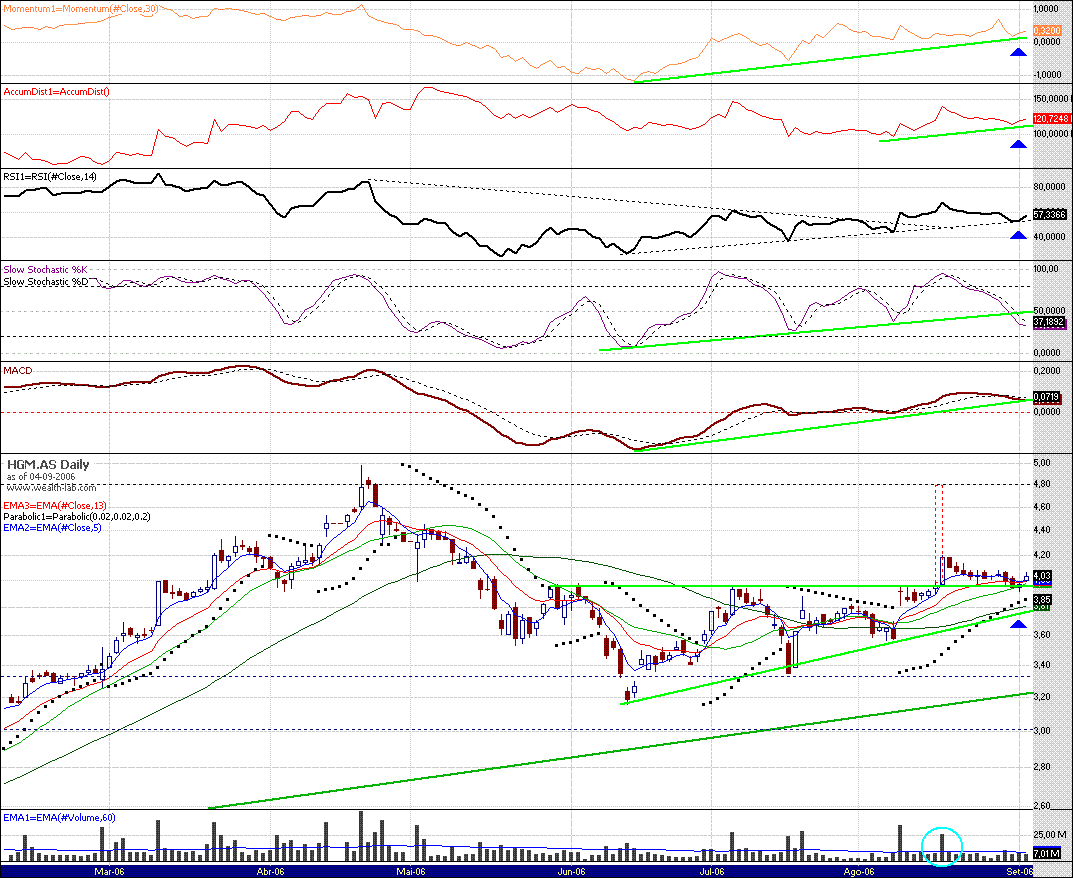Click the 4,40 price axis label

tap(1042, 530)
